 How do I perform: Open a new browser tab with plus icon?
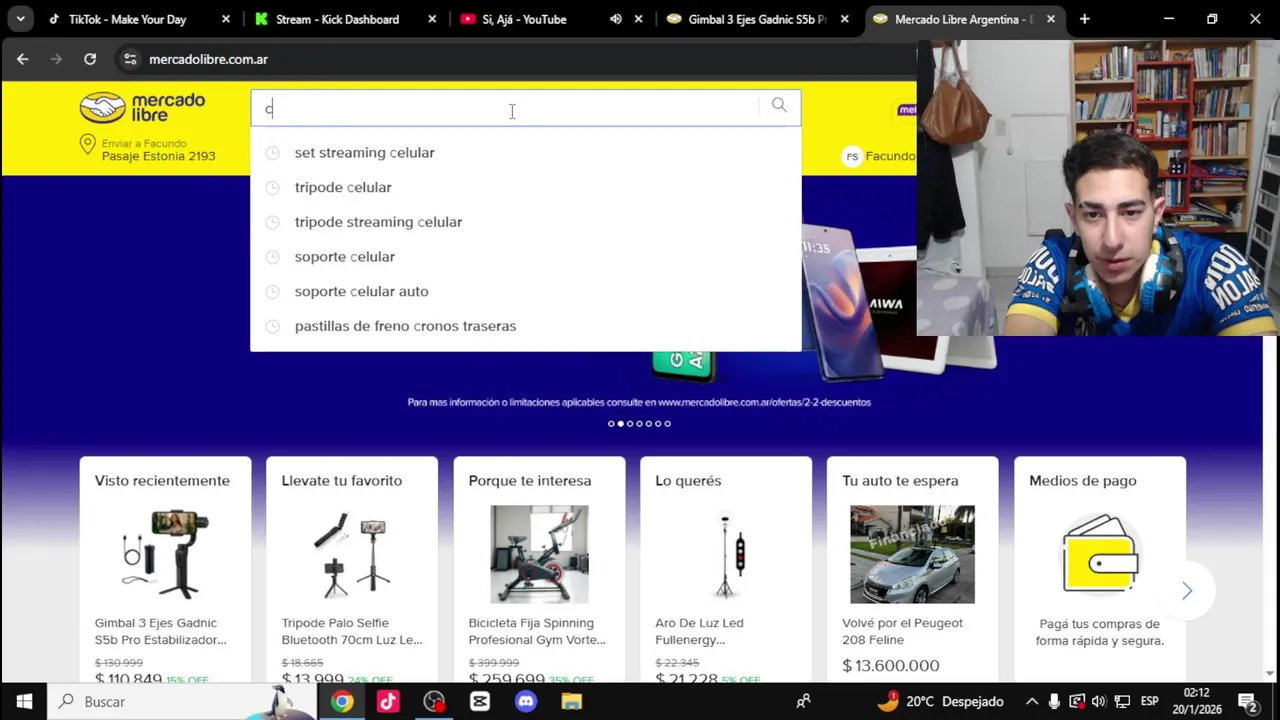point(1084,19)
